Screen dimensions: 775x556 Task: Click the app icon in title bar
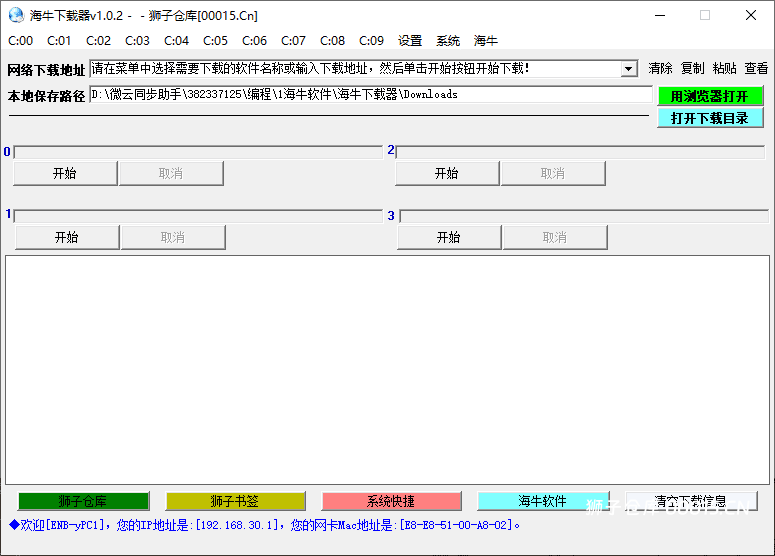click(16, 15)
